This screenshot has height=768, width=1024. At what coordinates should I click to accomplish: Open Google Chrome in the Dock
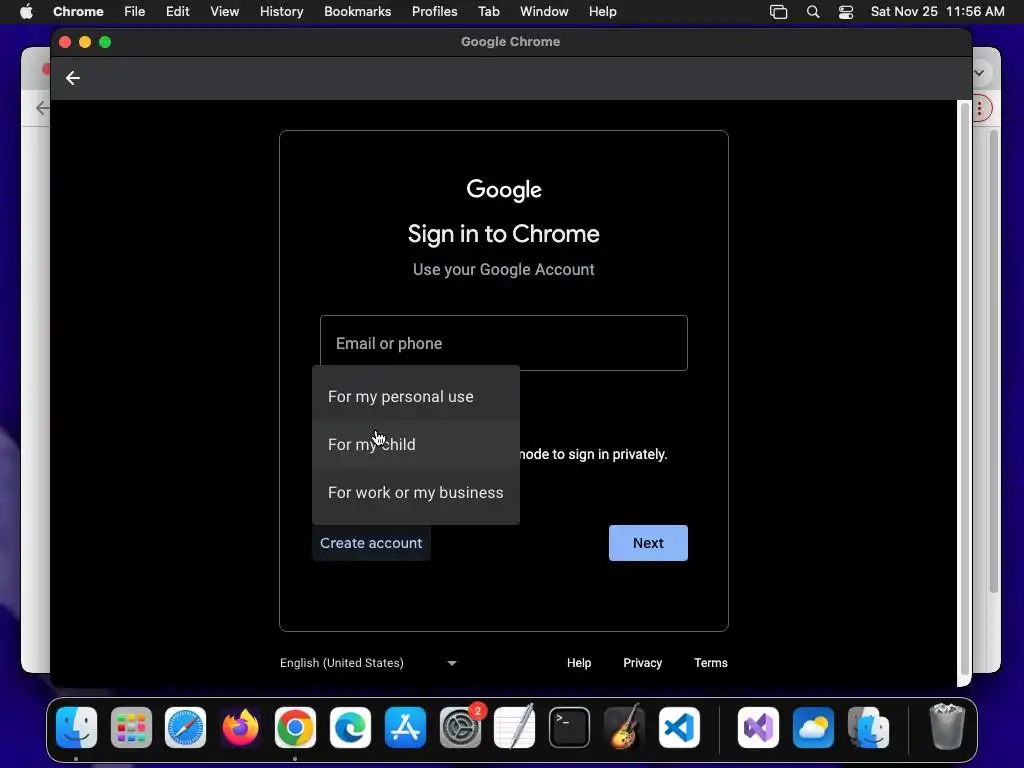click(295, 728)
